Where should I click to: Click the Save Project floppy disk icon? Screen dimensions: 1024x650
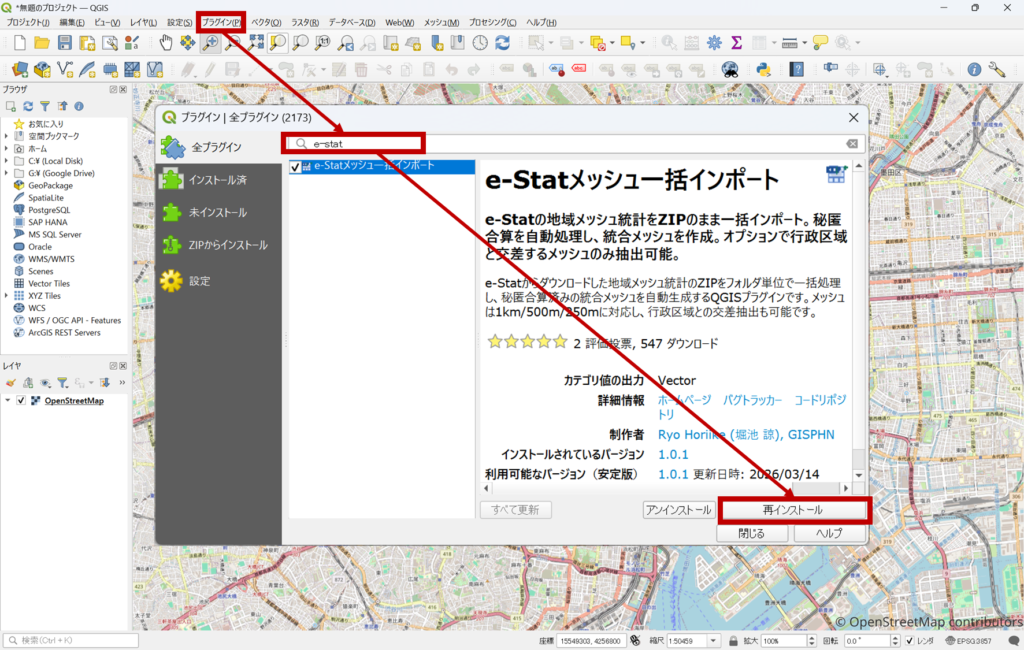[64, 43]
